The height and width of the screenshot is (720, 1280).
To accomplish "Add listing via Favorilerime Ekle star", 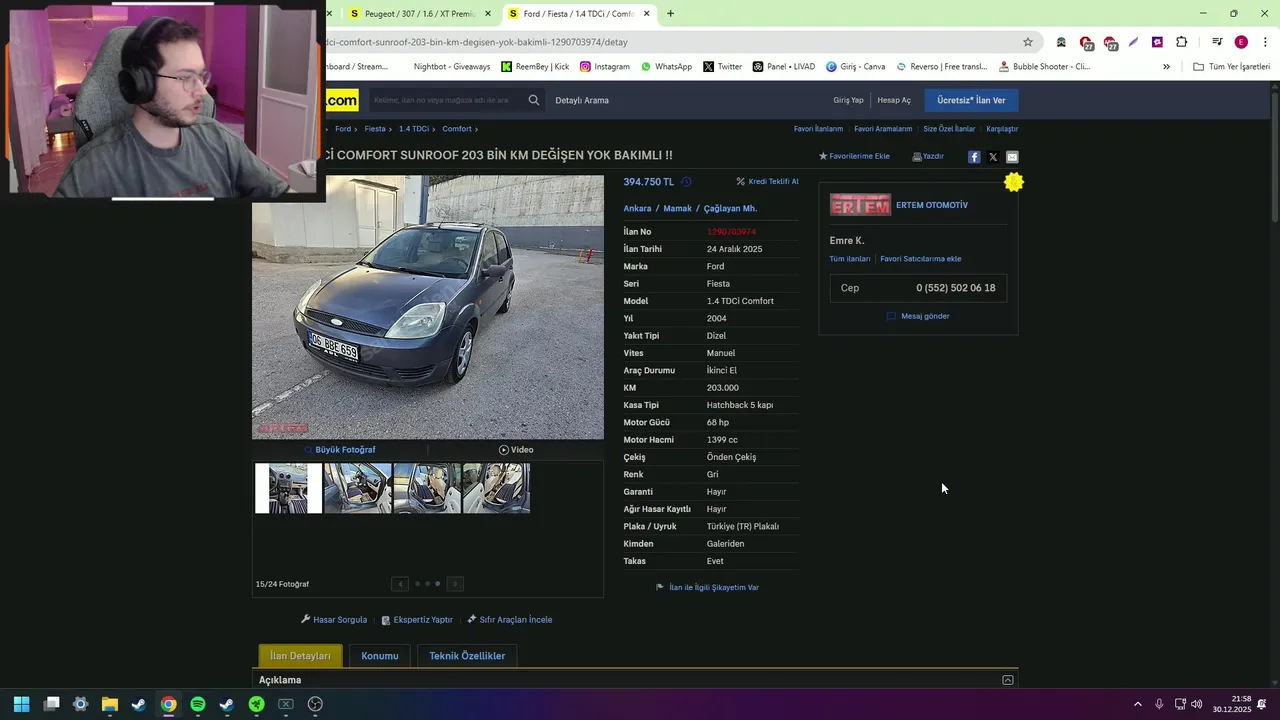I will pyautogui.click(x=854, y=156).
